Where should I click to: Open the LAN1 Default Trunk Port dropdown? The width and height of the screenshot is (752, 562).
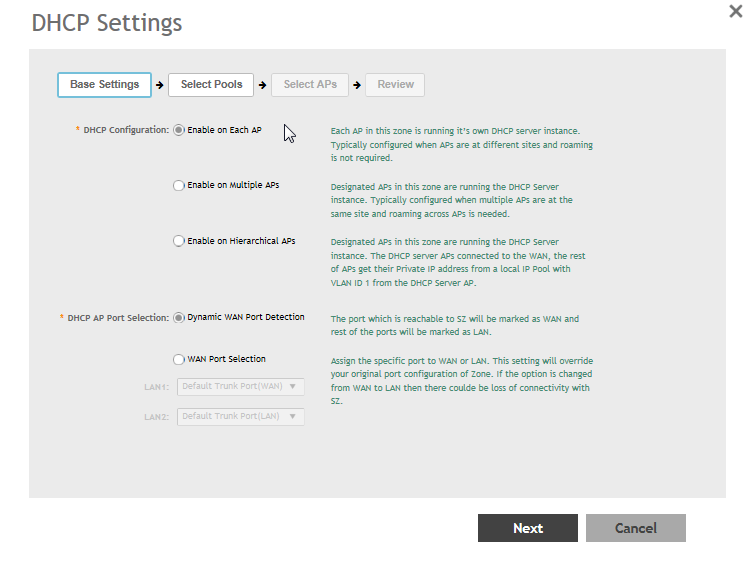point(240,386)
